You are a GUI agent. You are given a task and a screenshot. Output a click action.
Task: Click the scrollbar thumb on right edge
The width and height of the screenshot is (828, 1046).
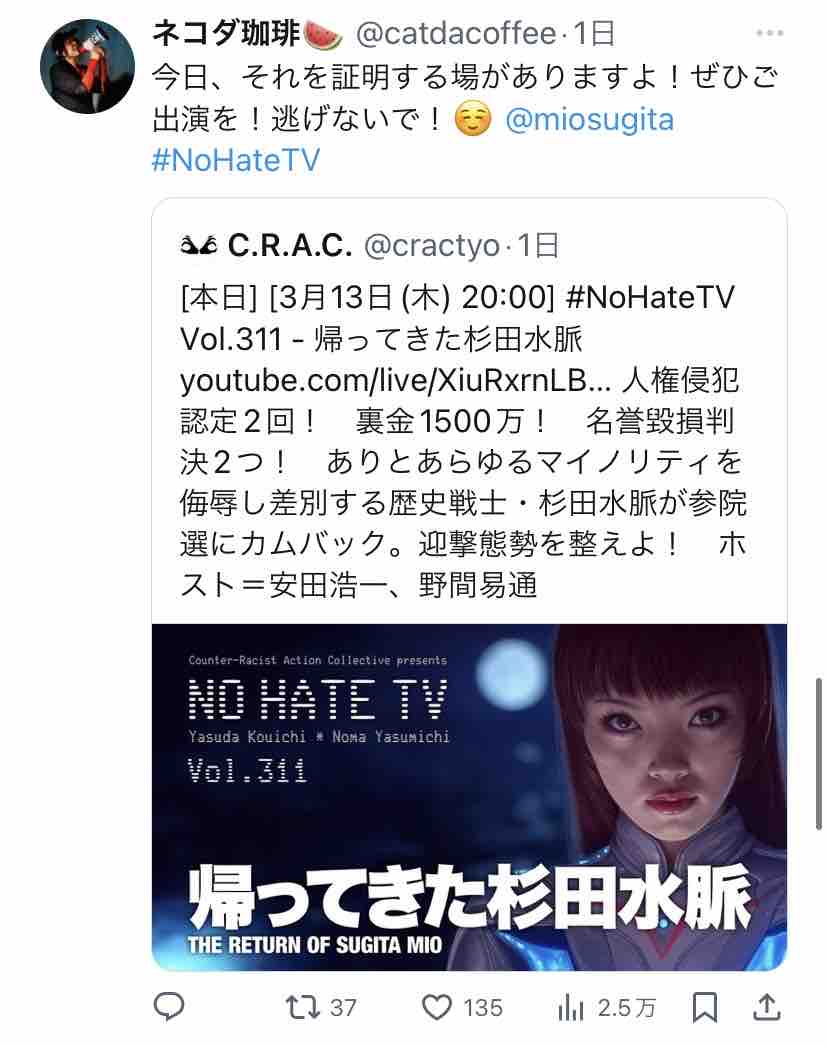click(x=819, y=753)
